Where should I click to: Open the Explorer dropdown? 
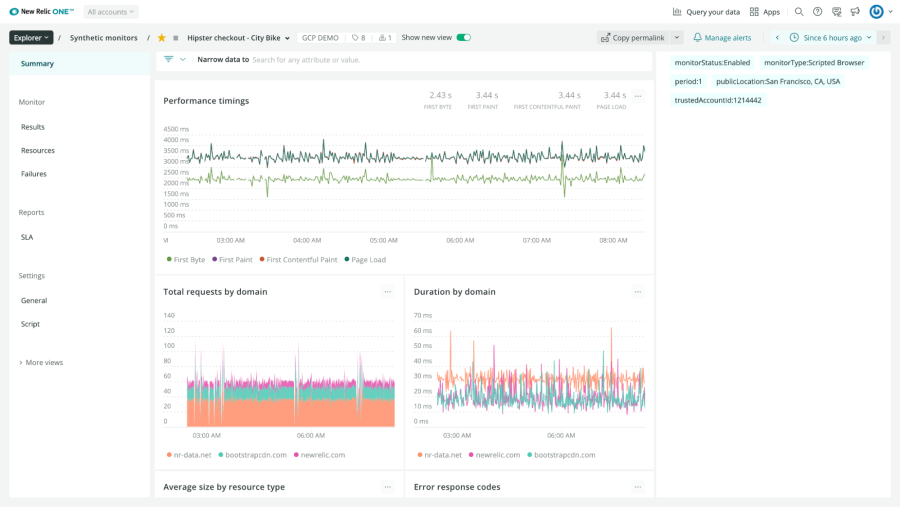pos(31,38)
